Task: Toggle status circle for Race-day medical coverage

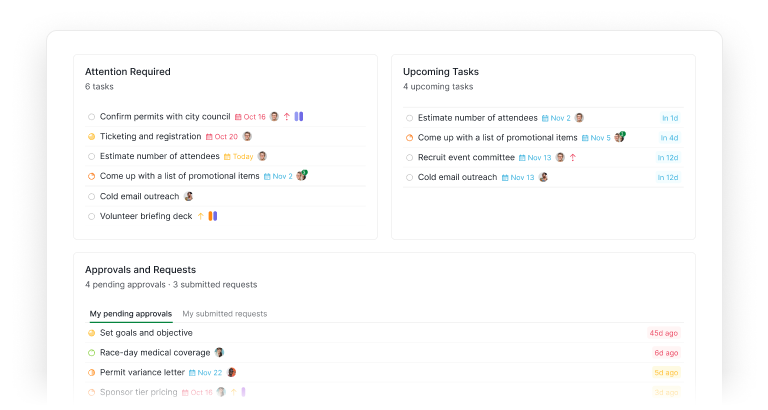Action: [91, 353]
